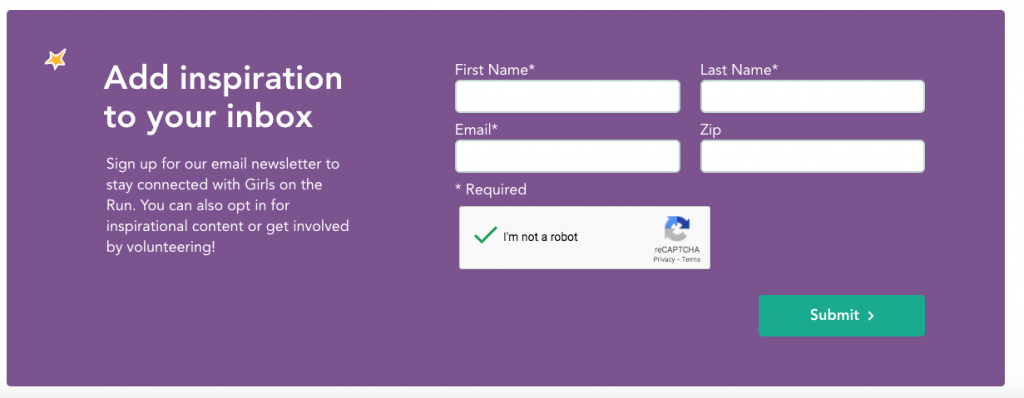Click the Zip label
This screenshot has height=398, width=1024.
point(711,131)
